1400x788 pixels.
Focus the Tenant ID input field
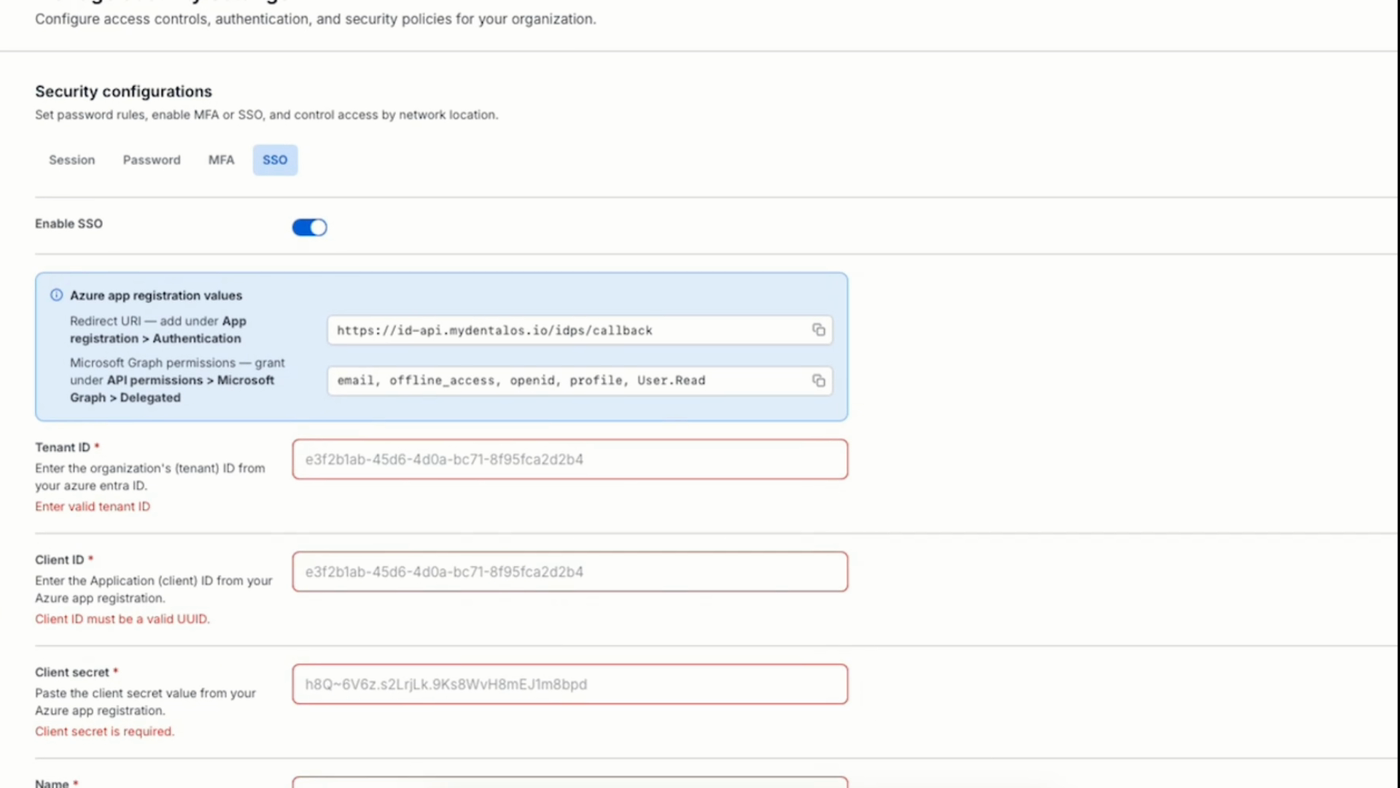click(570, 459)
